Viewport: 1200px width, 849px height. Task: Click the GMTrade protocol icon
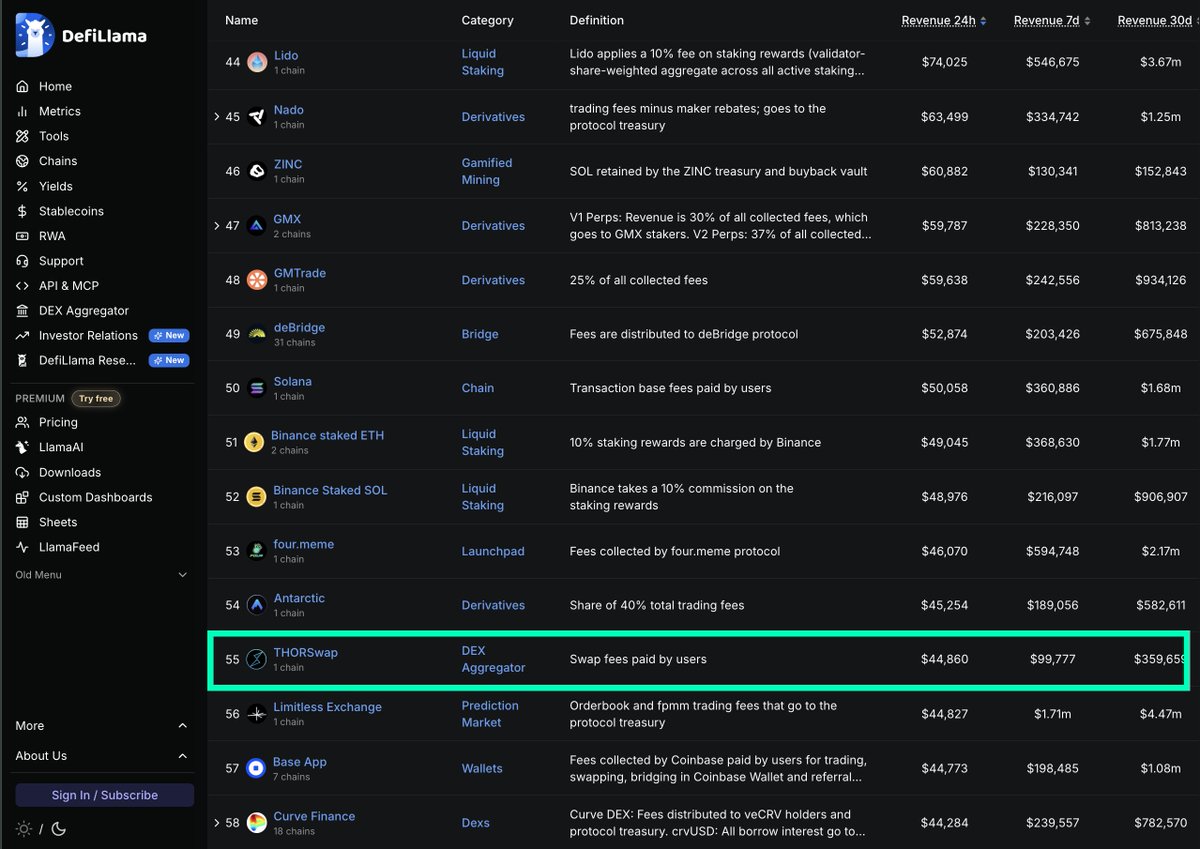coord(257,280)
